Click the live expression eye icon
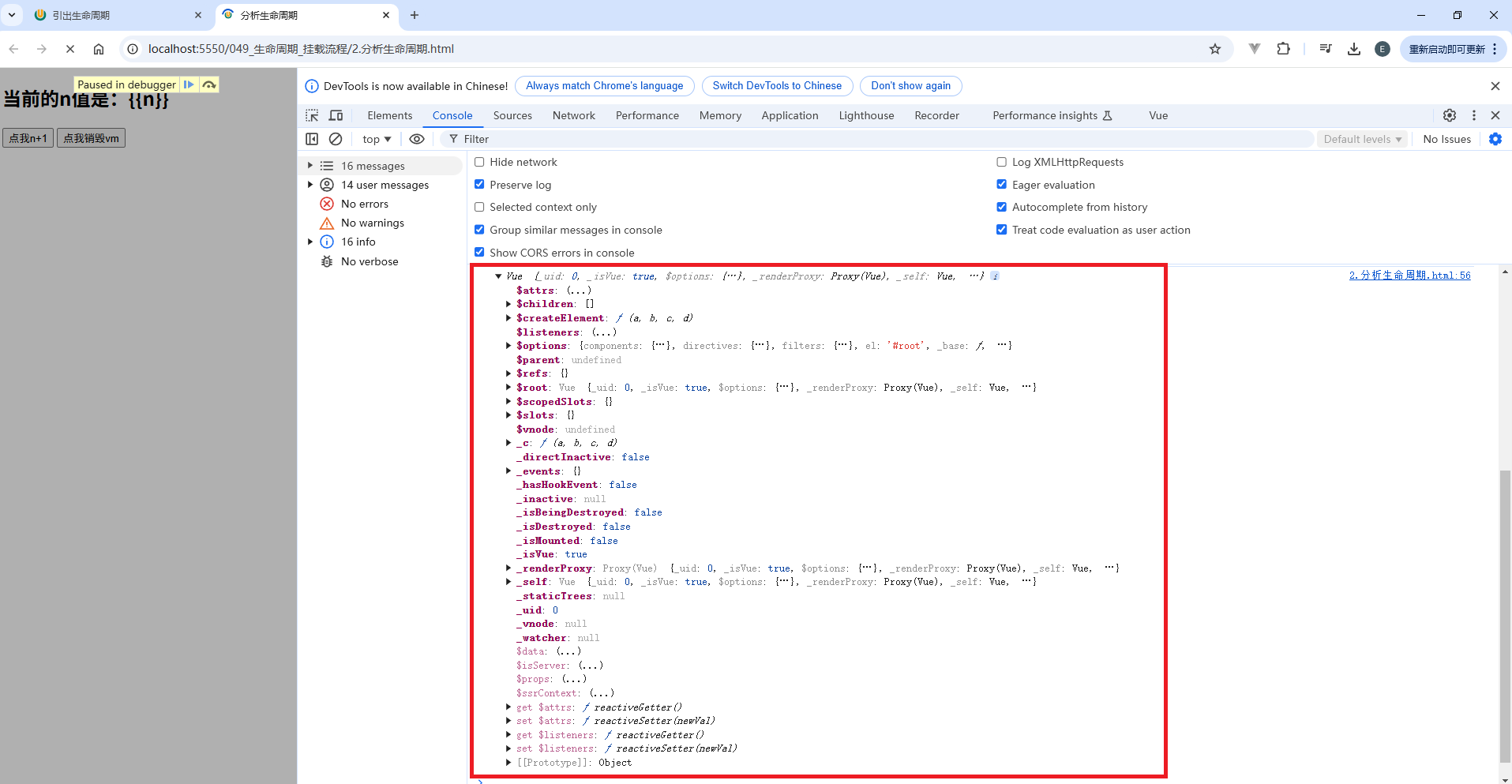This screenshot has height=784, width=1512. tap(417, 139)
